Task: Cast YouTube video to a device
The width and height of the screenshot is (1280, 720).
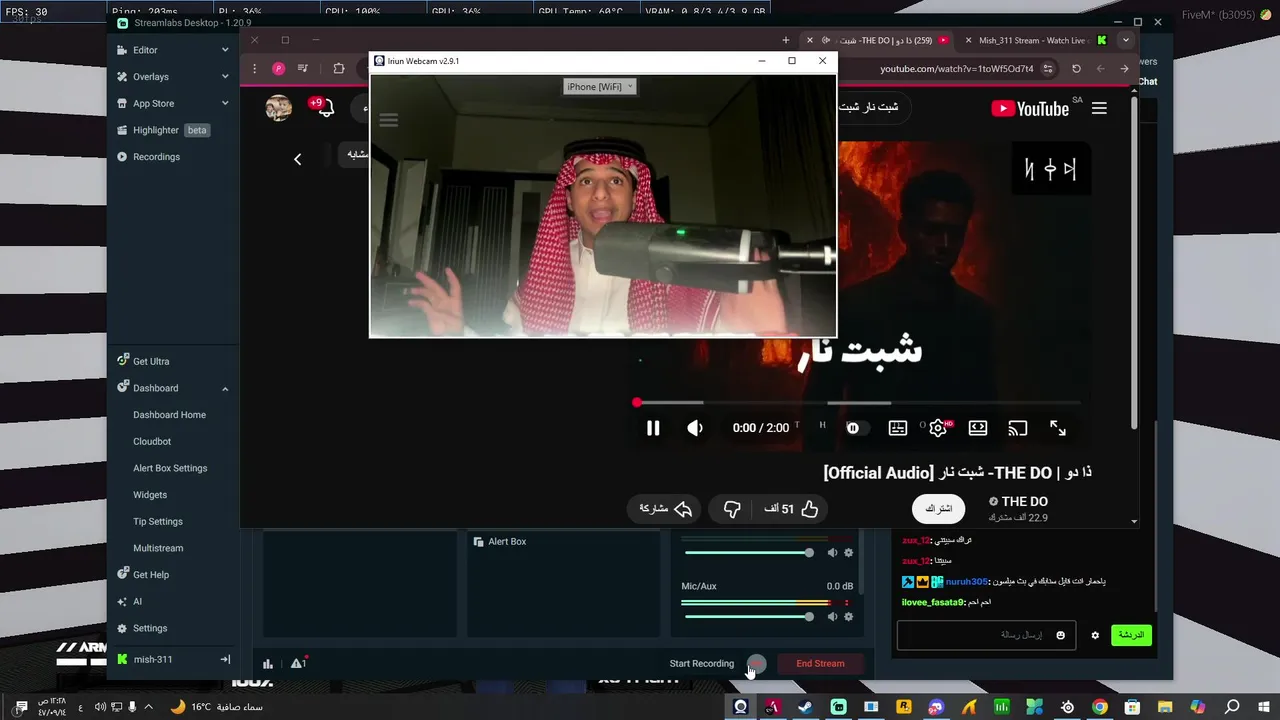Action: point(1018,428)
